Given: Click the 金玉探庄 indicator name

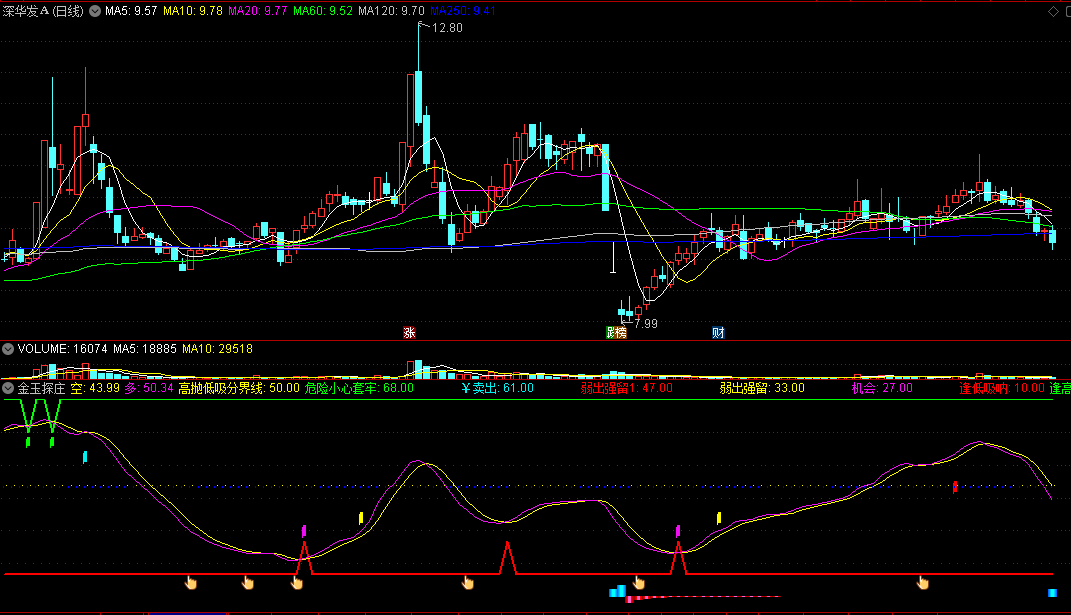Looking at the screenshot, I should 41,388.
